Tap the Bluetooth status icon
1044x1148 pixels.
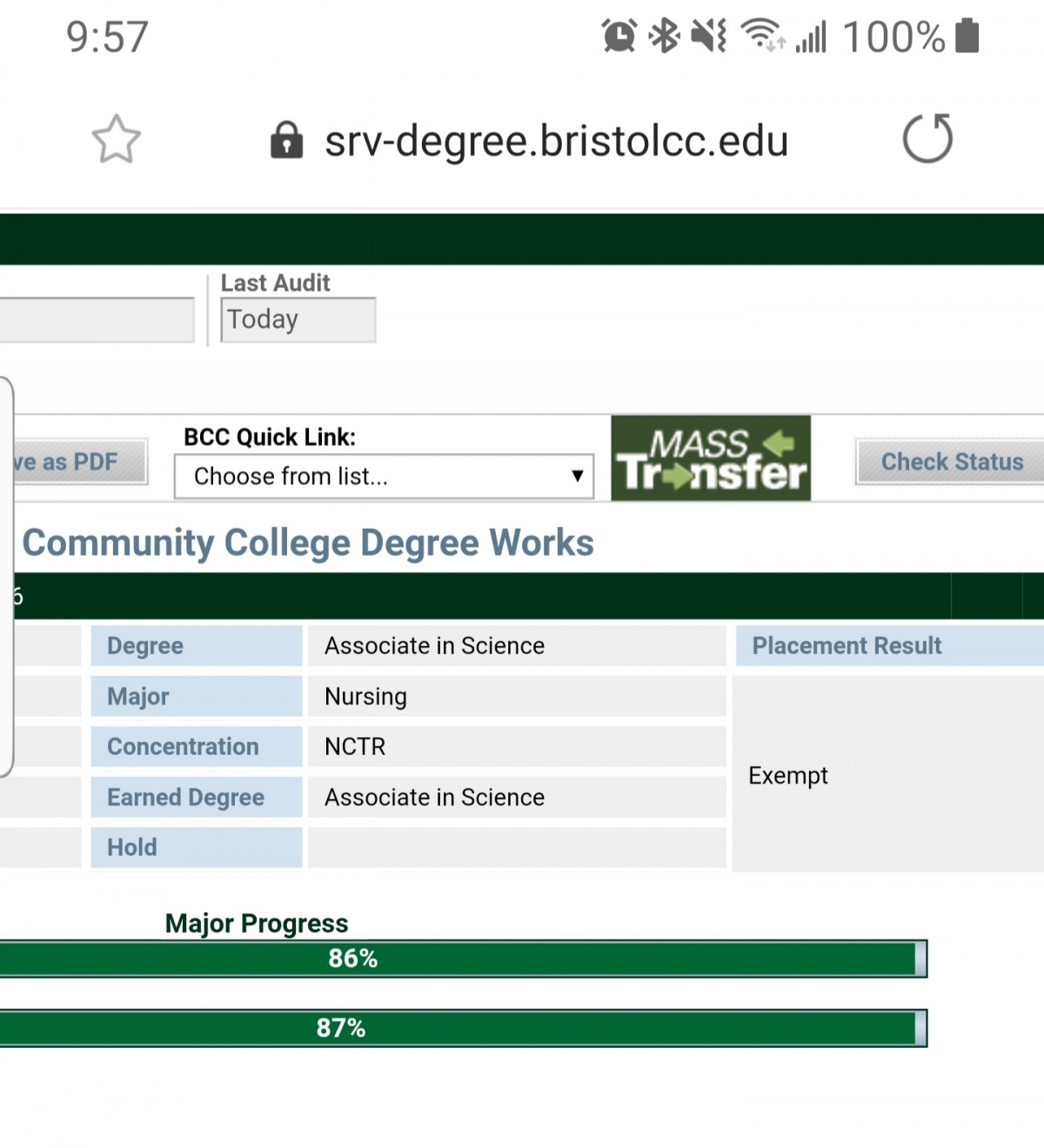(x=666, y=36)
